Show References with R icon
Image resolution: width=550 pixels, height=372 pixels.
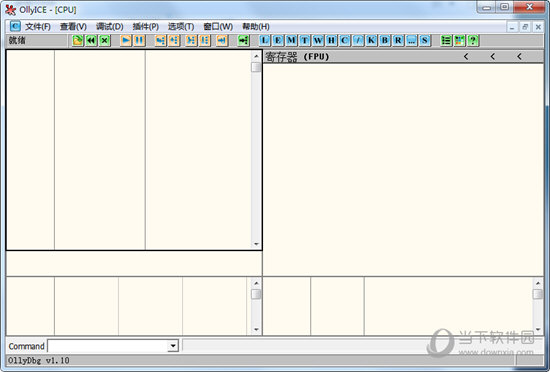(x=398, y=41)
